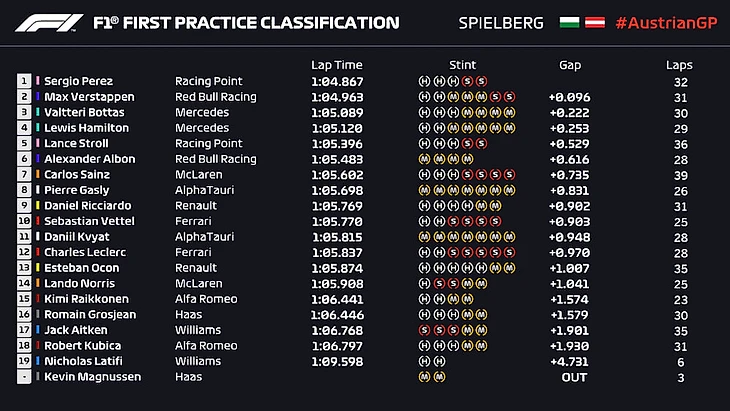730x411 pixels.
Task: Click the first tyre icon in Albon's stint
Action: (424, 159)
